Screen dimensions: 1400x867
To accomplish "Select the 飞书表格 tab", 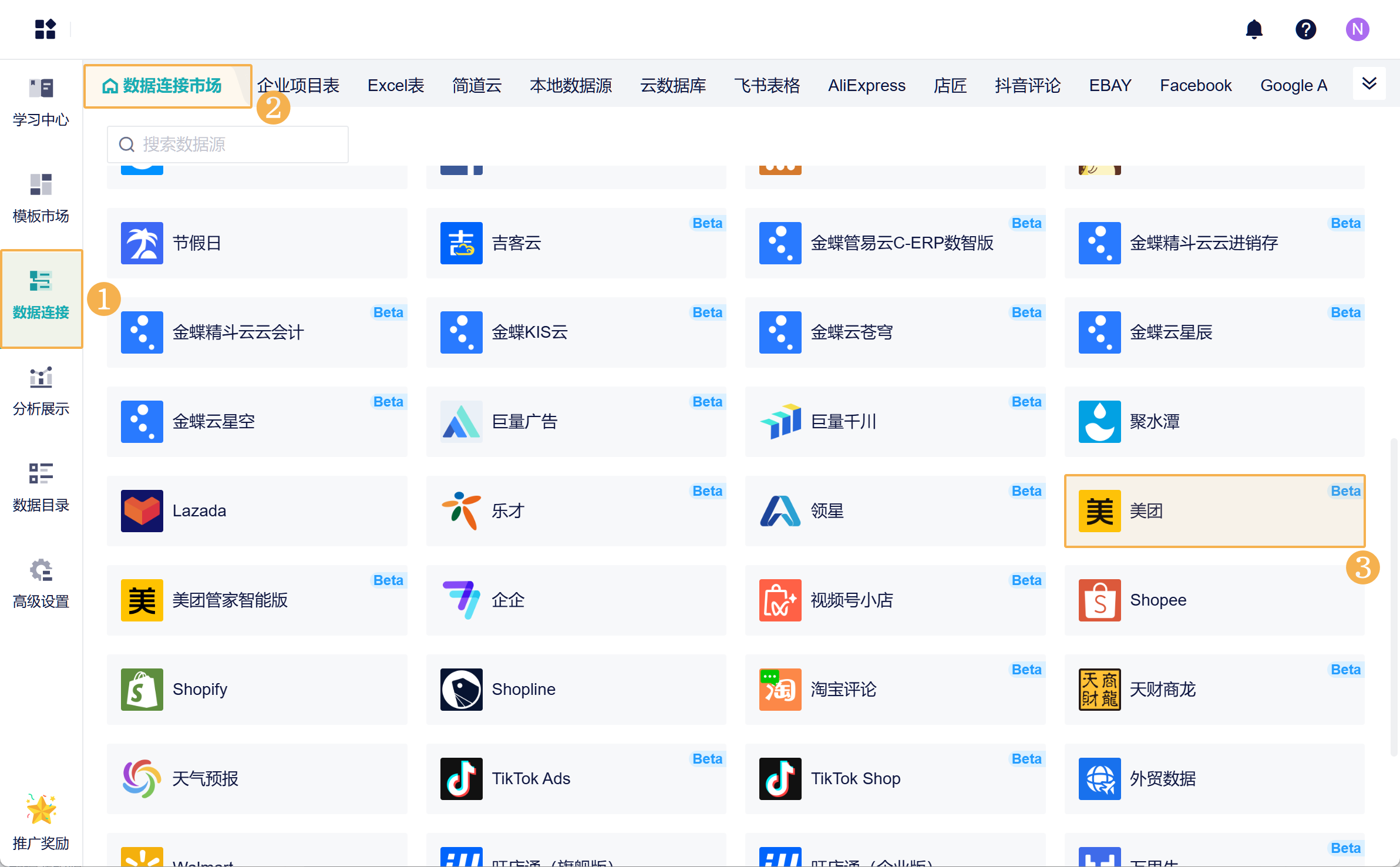I will [766, 86].
